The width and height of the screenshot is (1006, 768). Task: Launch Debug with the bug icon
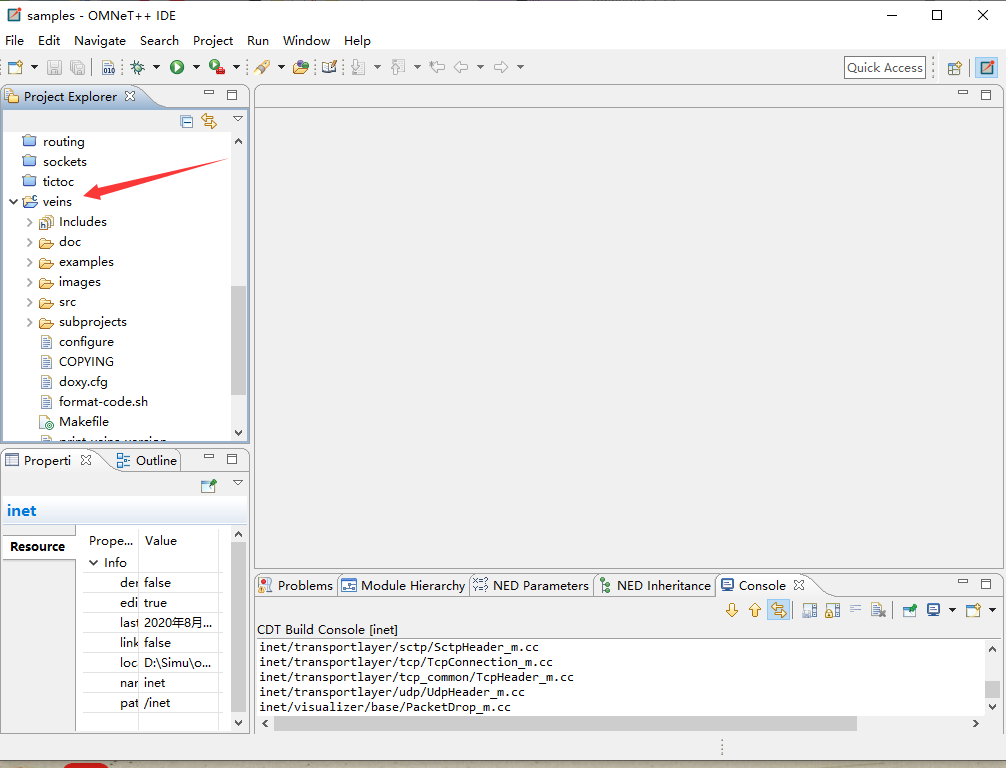[x=137, y=67]
